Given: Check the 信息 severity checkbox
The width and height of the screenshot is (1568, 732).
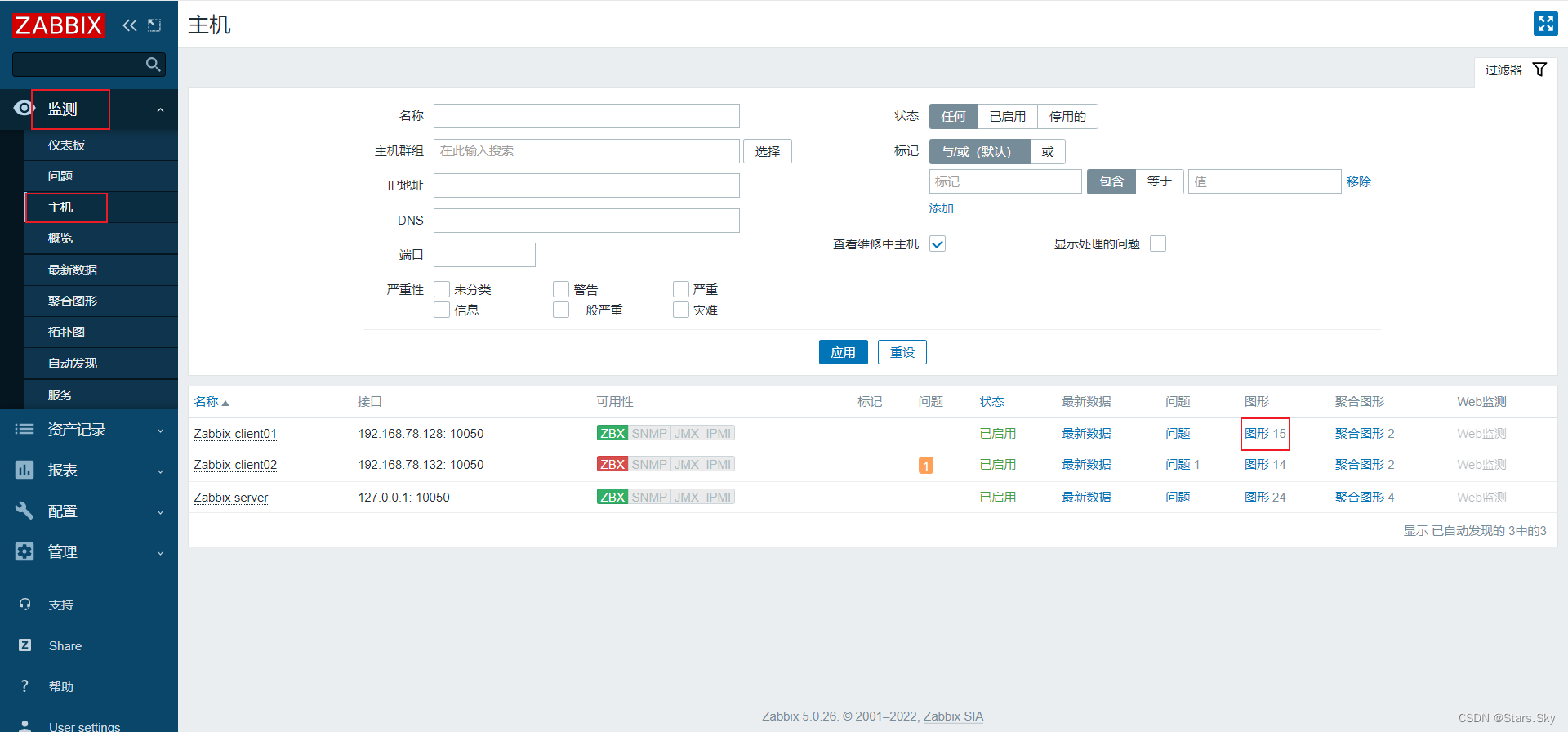Looking at the screenshot, I should tap(442, 310).
